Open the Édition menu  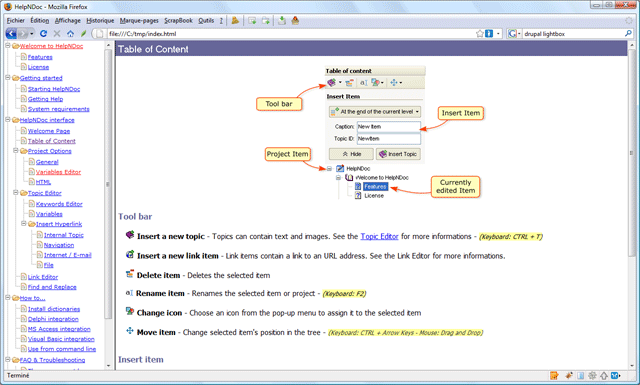pos(40,20)
